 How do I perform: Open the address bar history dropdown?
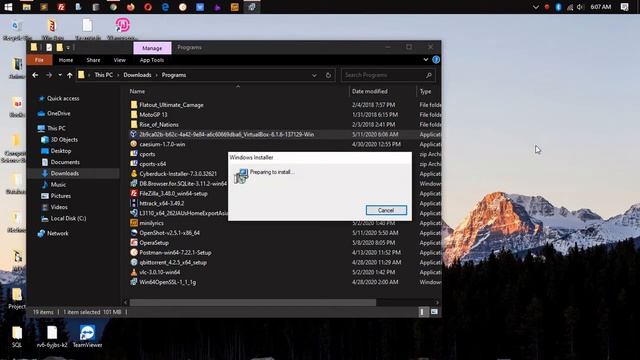[314, 75]
